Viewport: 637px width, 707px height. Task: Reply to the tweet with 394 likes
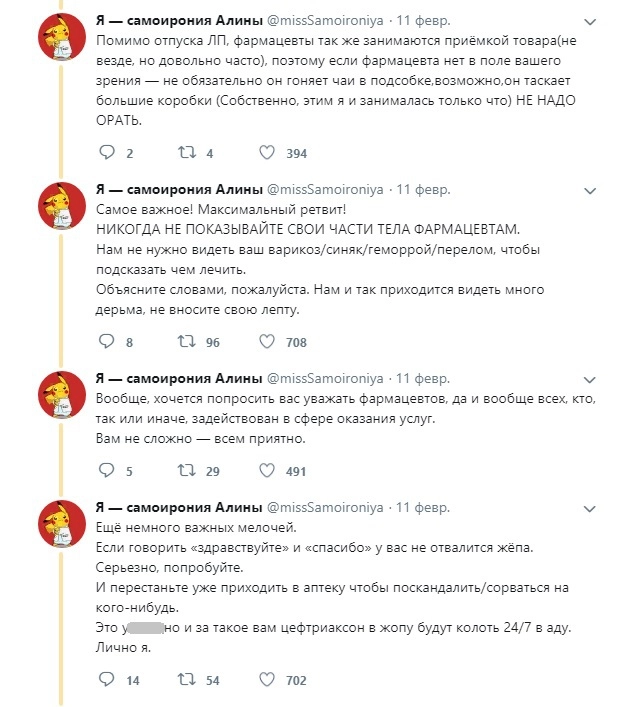(x=109, y=153)
